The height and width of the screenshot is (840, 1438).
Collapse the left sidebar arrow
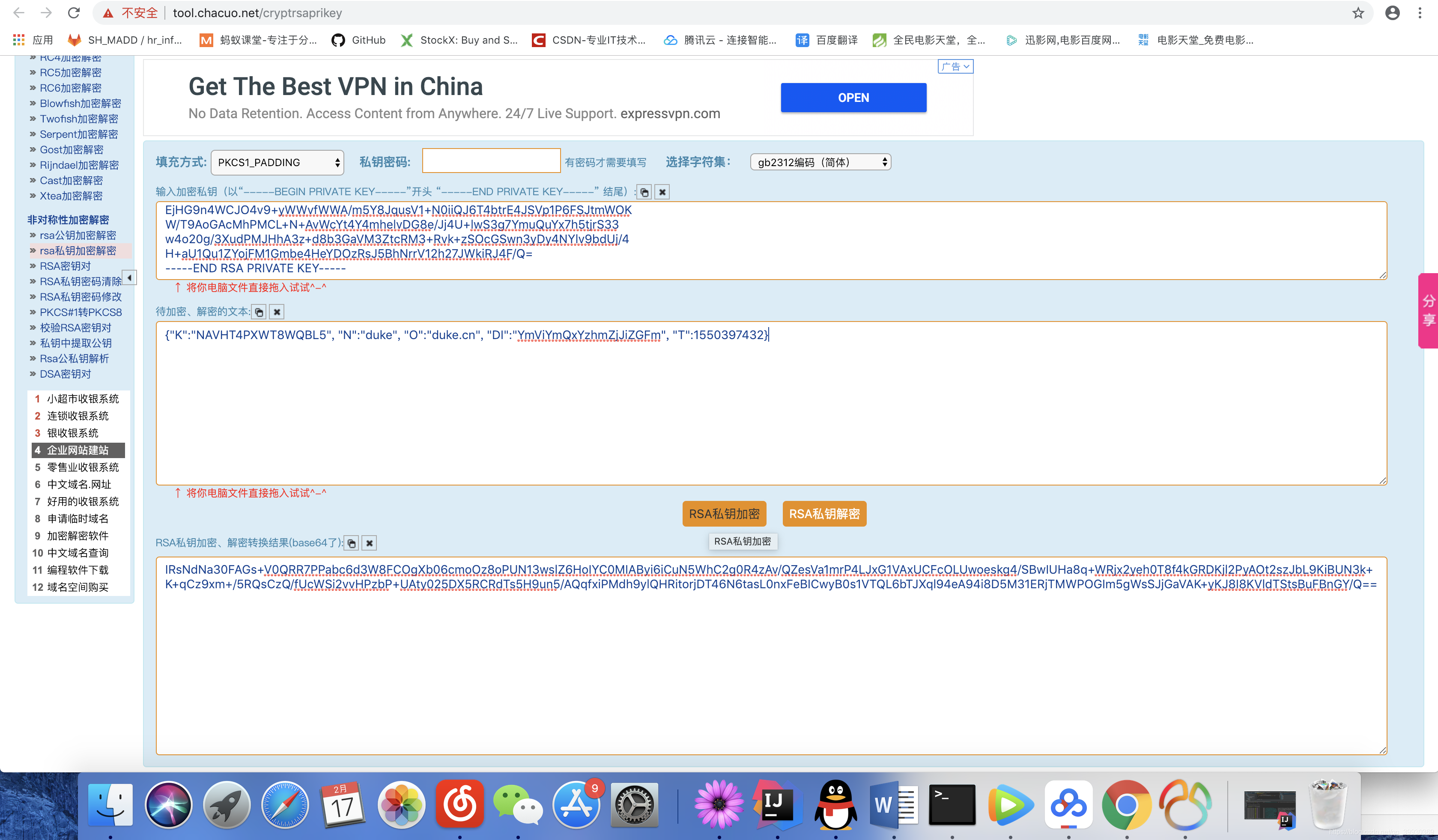coord(129,278)
